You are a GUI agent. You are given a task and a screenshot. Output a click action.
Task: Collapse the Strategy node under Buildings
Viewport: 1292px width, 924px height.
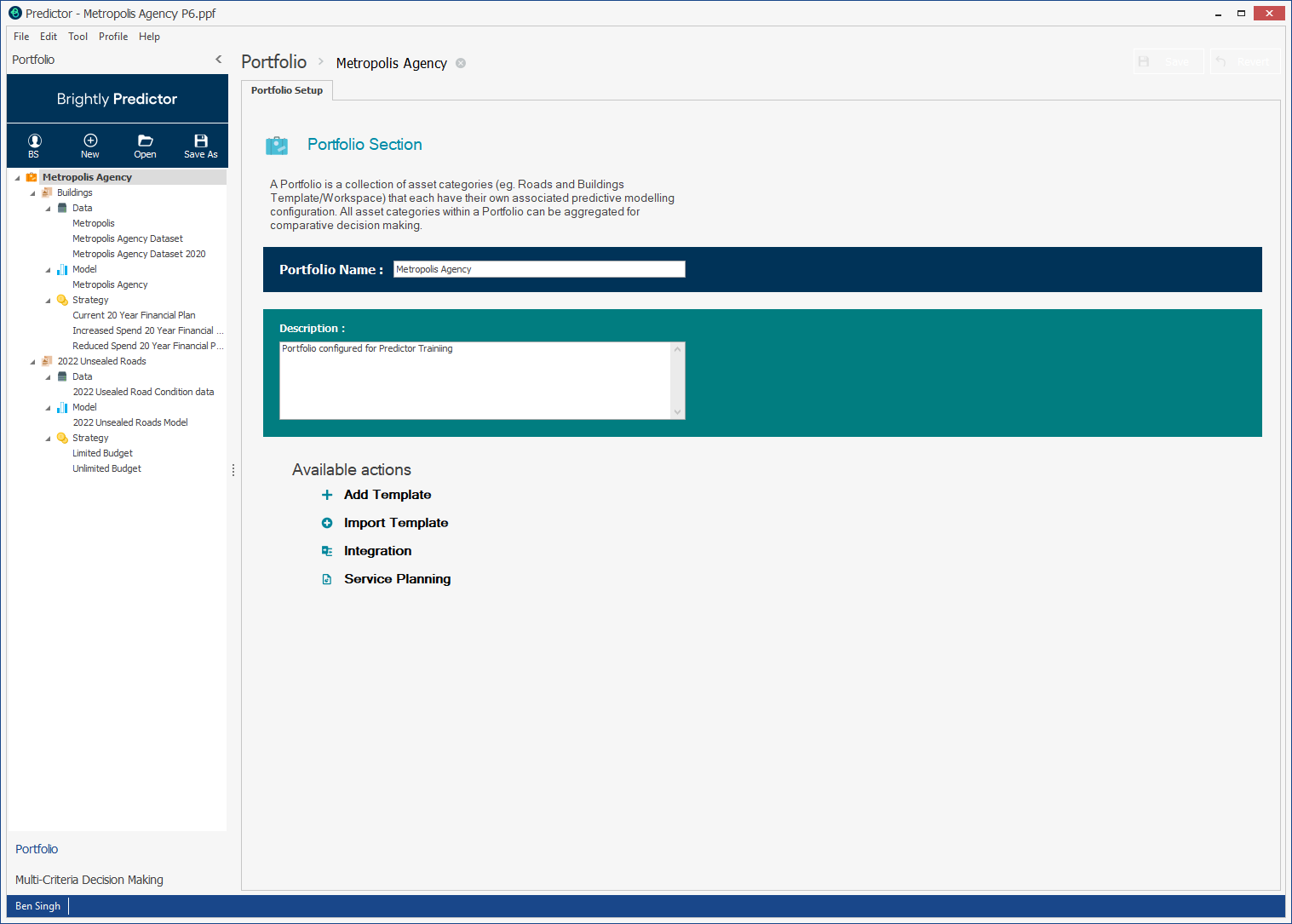tap(48, 301)
